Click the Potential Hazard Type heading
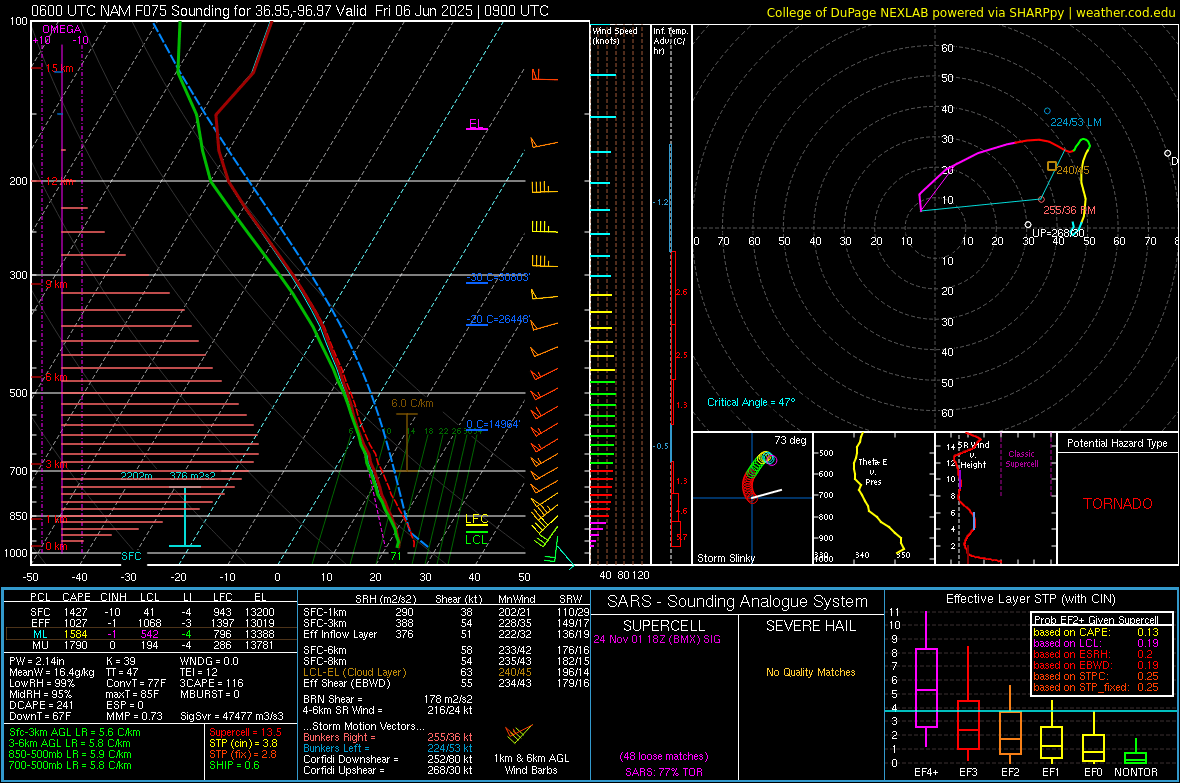 click(1117, 443)
